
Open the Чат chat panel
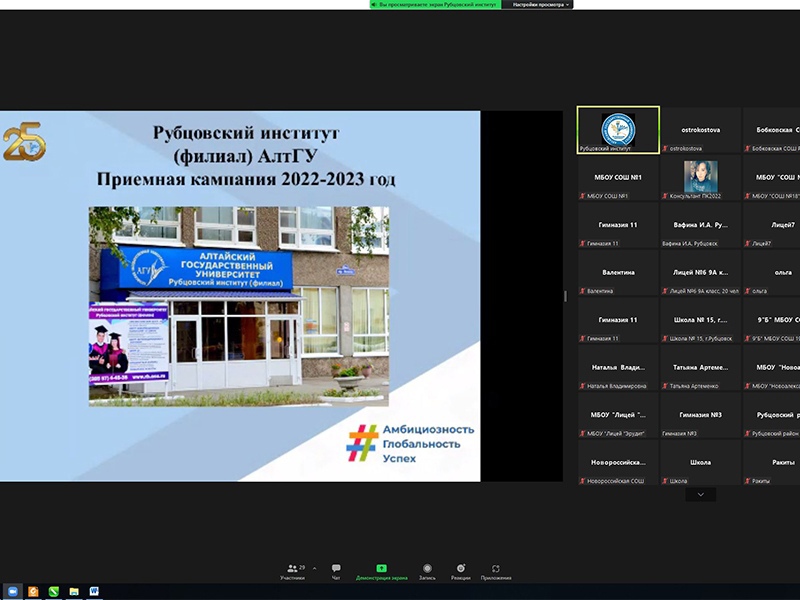[x=336, y=571]
